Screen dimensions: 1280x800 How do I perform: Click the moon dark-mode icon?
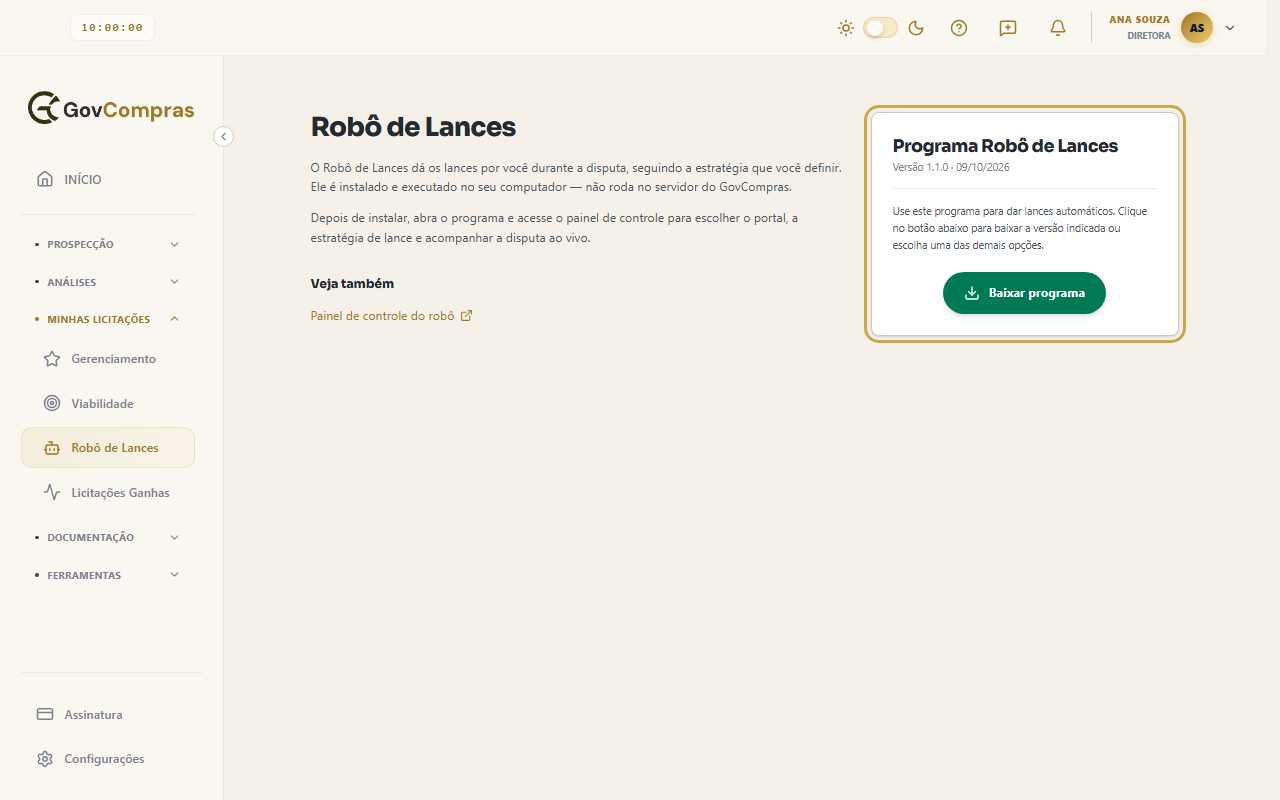pyautogui.click(x=916, y=28)
